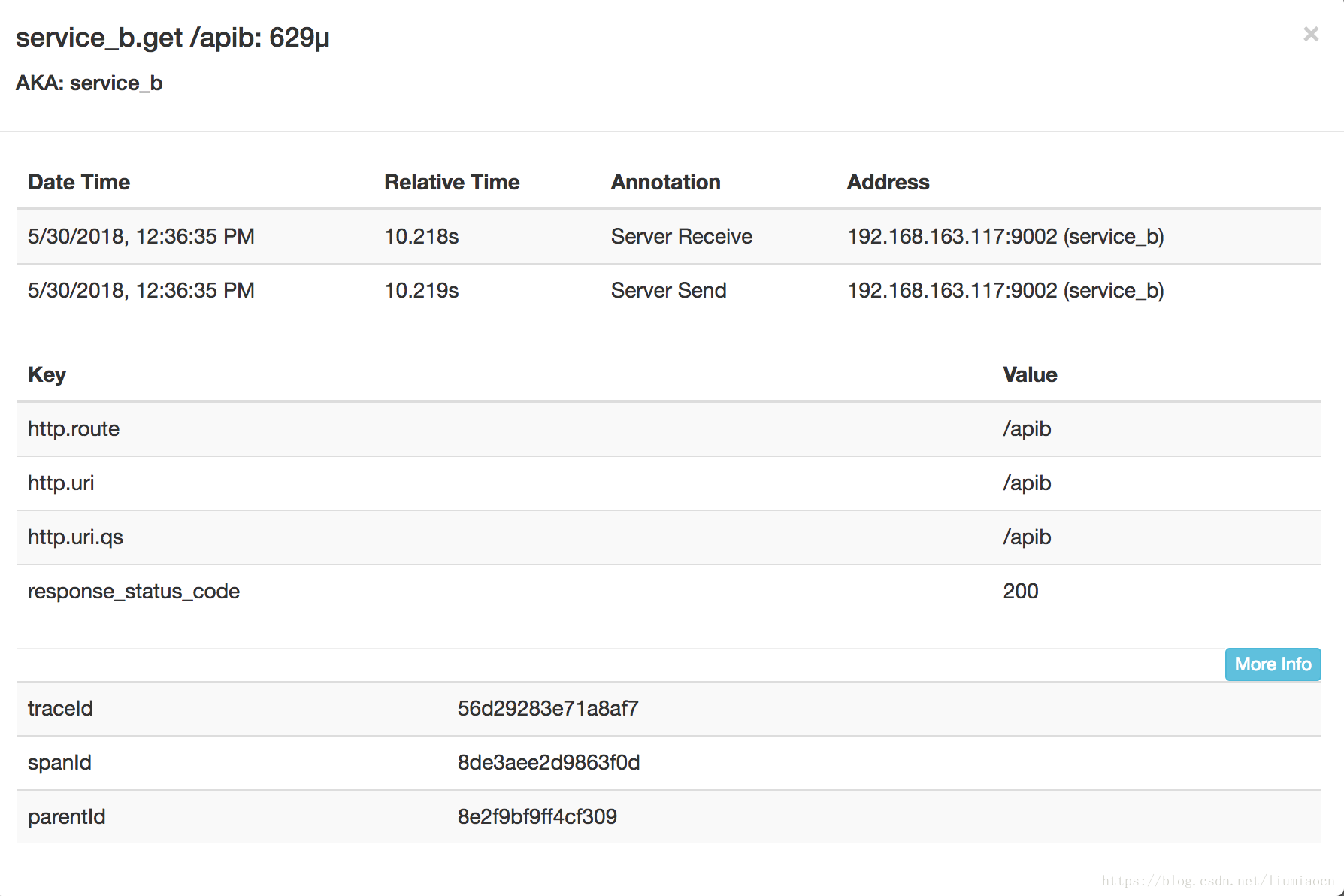Viewport: 1344px width, 896px height.
Task: Select the 10.219s relative time cell
Action: (x=421, y=290)
